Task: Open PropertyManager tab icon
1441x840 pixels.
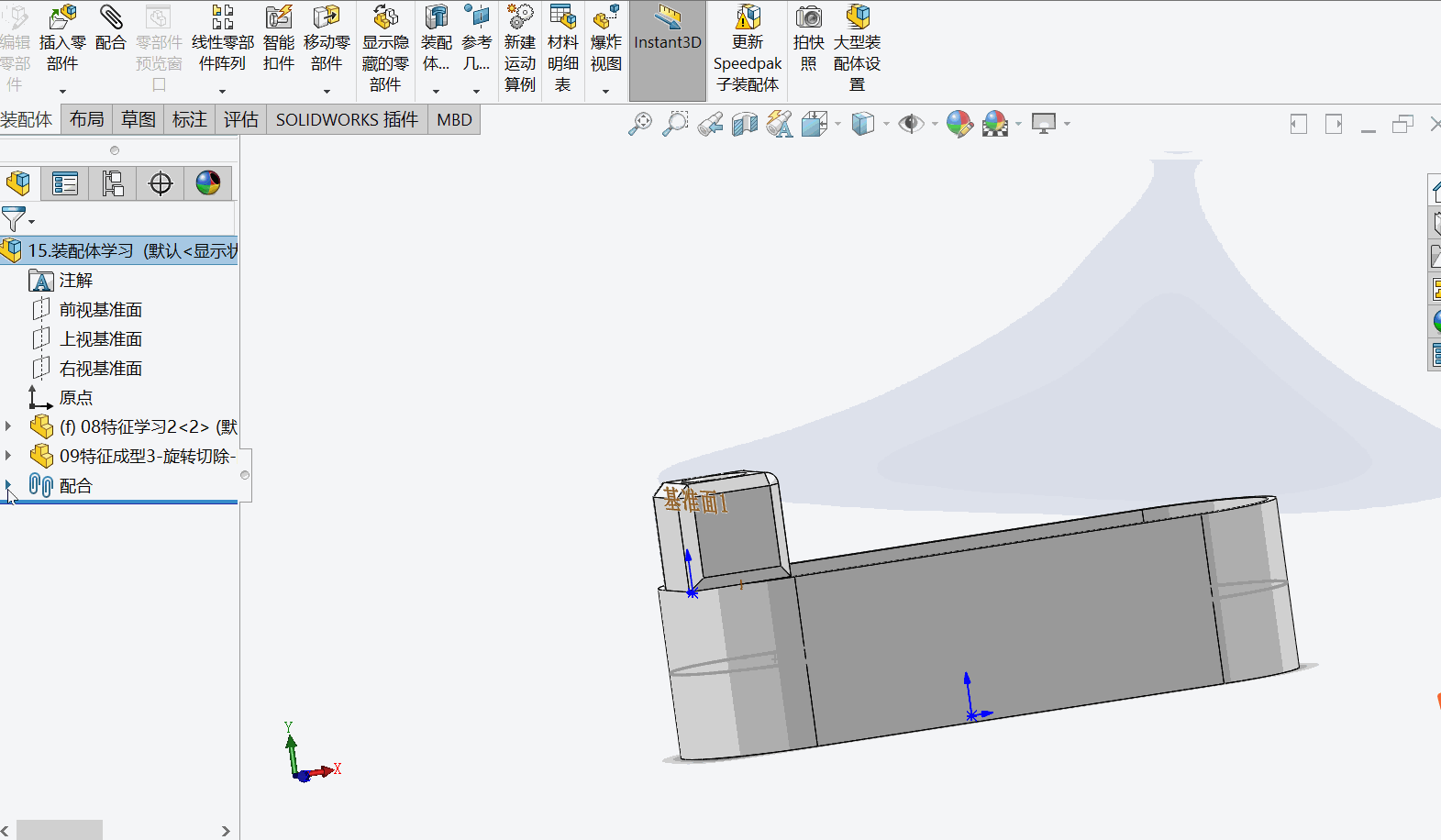Action: (x=65, y=183)
